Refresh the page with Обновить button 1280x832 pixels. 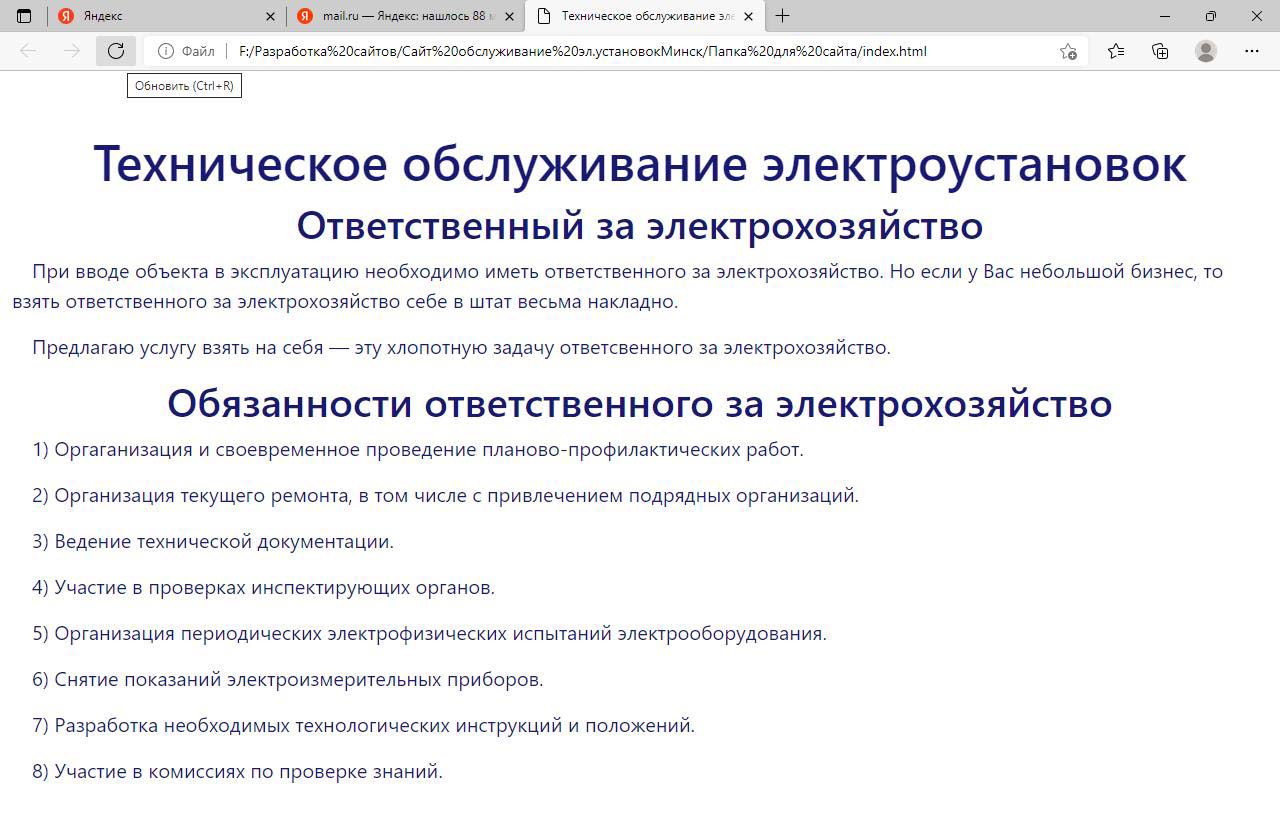pos(116,51)
